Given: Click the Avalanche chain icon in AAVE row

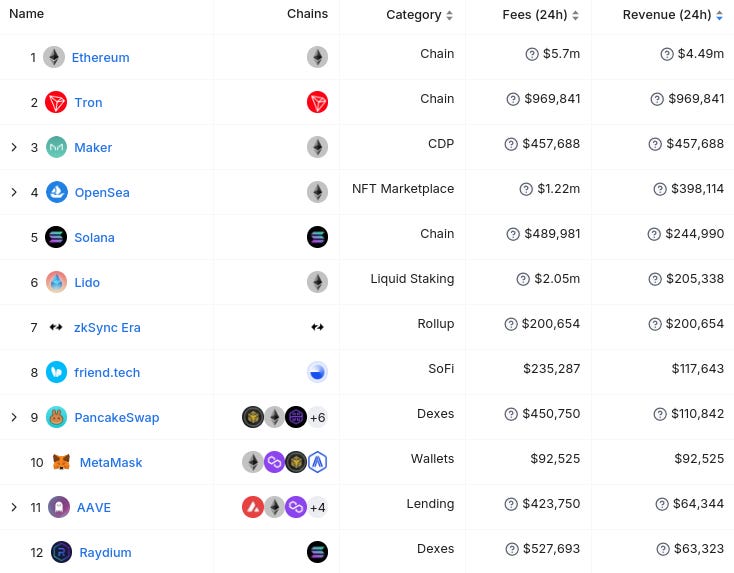Looking at the screenshot, I should [253, 507].
